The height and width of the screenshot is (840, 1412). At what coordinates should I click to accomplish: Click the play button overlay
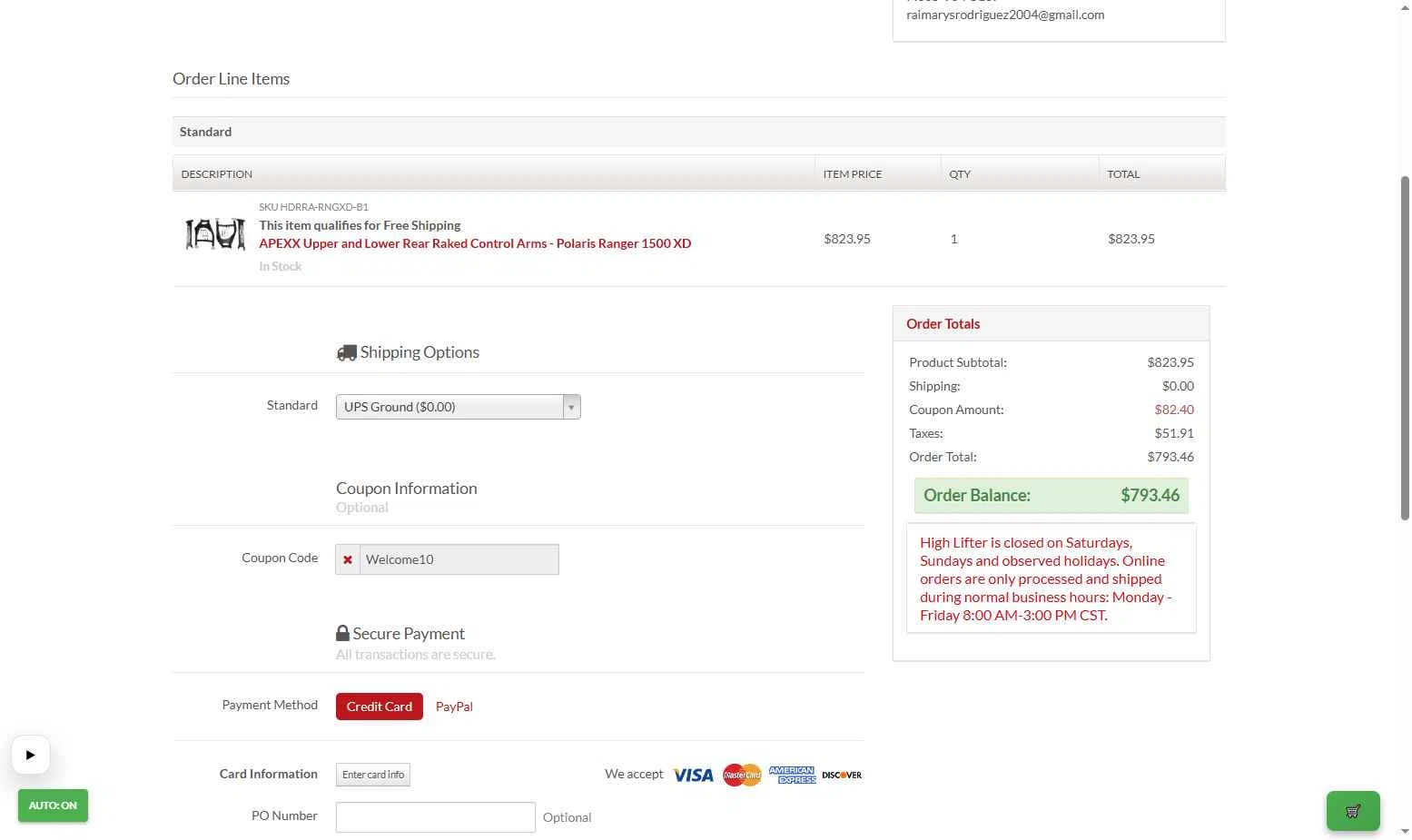click(x=31, y=755)
